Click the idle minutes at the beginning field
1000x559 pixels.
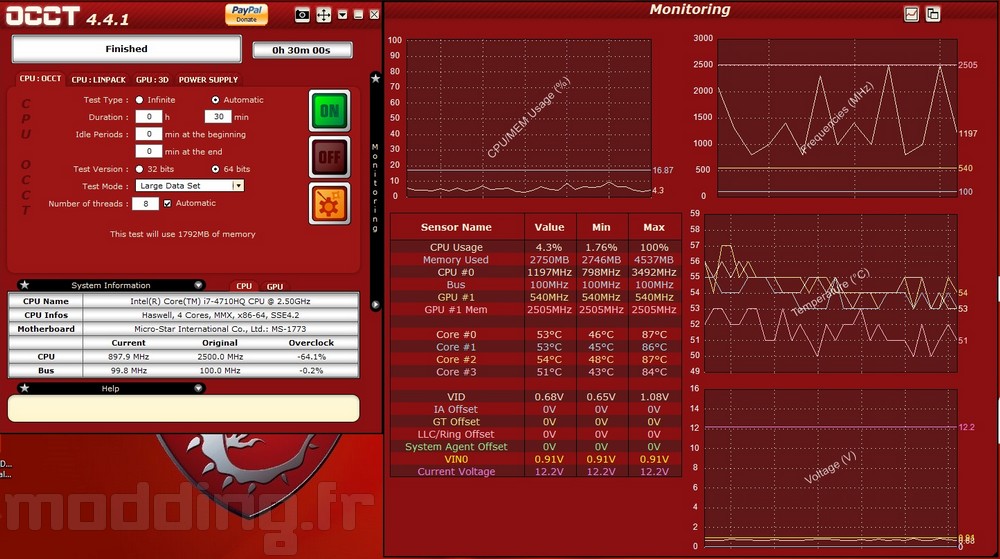click(149, 134)
